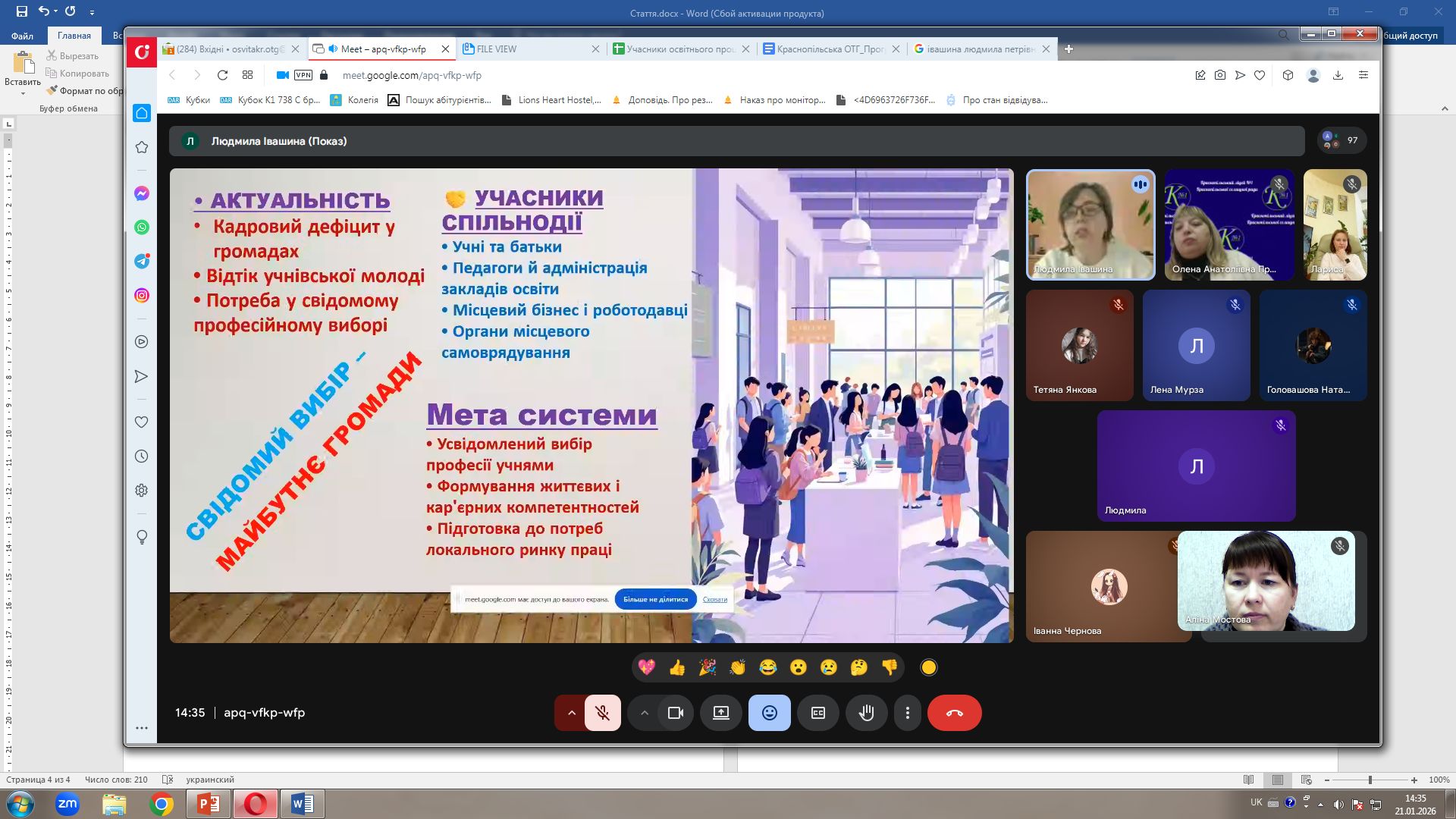The width and height of the screenshot is (1456, 819).
Task: Select the yellow emoji skin tone swatch
Action: click(x=928, y=667)
